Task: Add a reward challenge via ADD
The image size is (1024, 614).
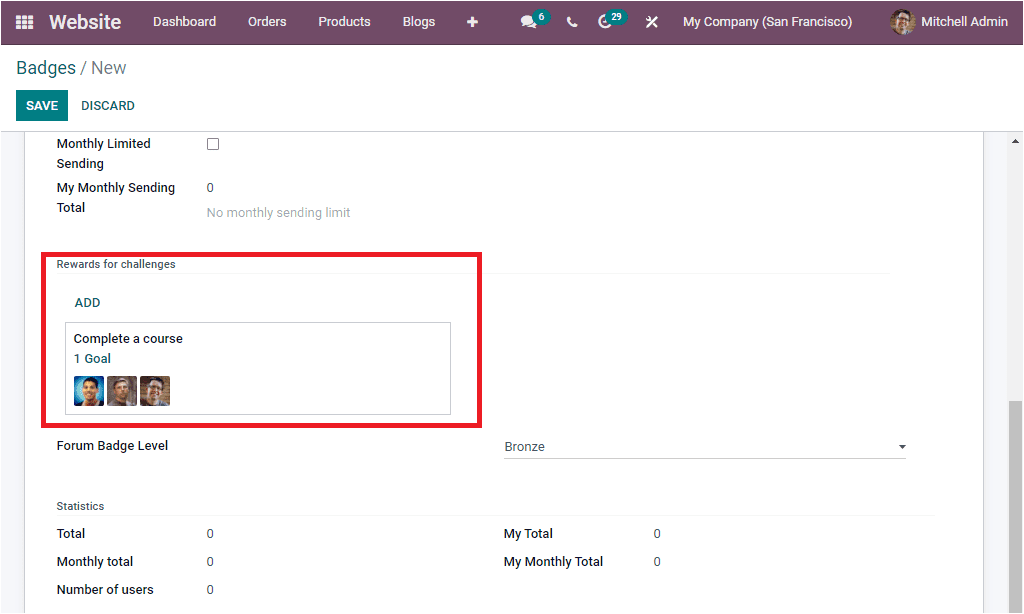Action: (87, 302)
